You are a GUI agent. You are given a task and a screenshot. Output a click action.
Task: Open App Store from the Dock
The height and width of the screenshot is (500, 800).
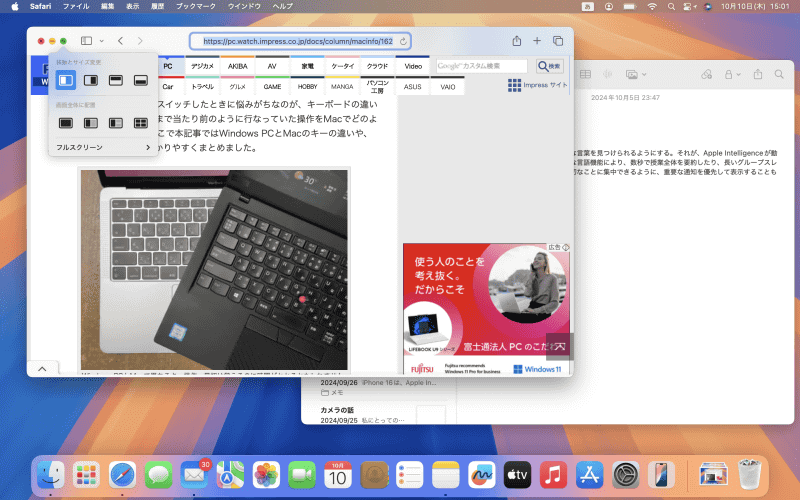pos(589,476)
